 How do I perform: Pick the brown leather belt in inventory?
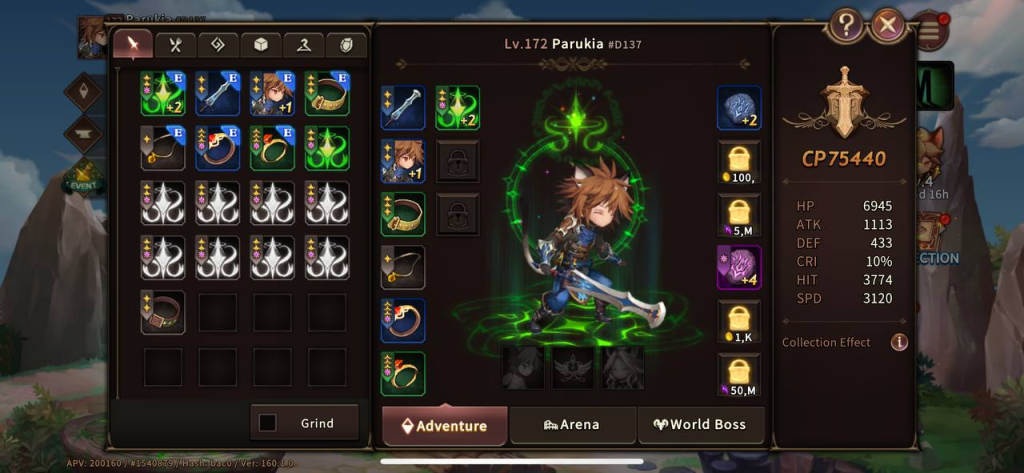coord(163,312)
